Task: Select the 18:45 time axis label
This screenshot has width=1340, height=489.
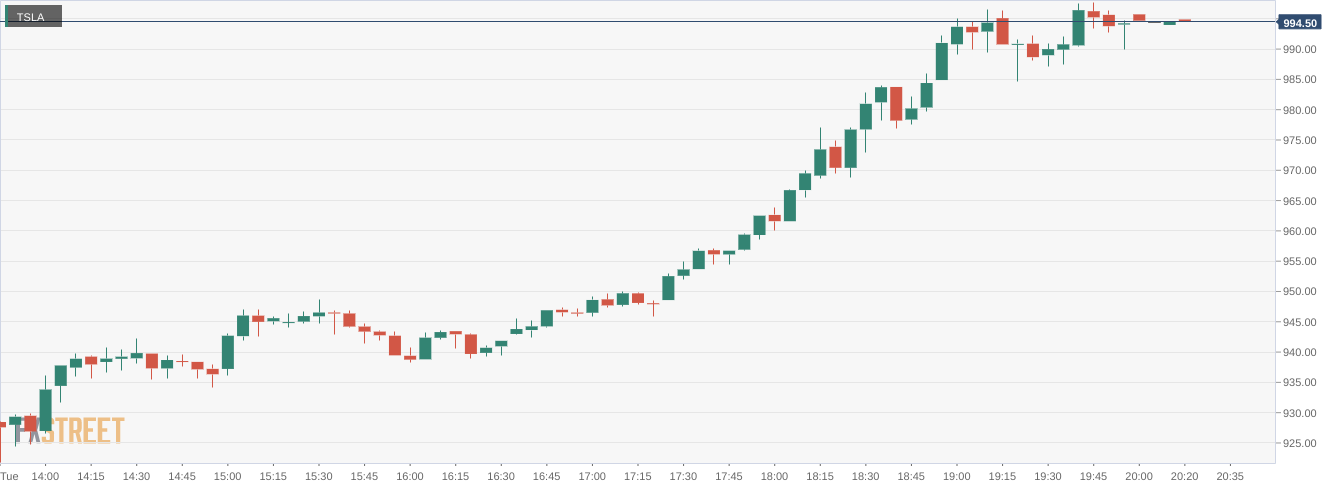Action: coord(911,476)
